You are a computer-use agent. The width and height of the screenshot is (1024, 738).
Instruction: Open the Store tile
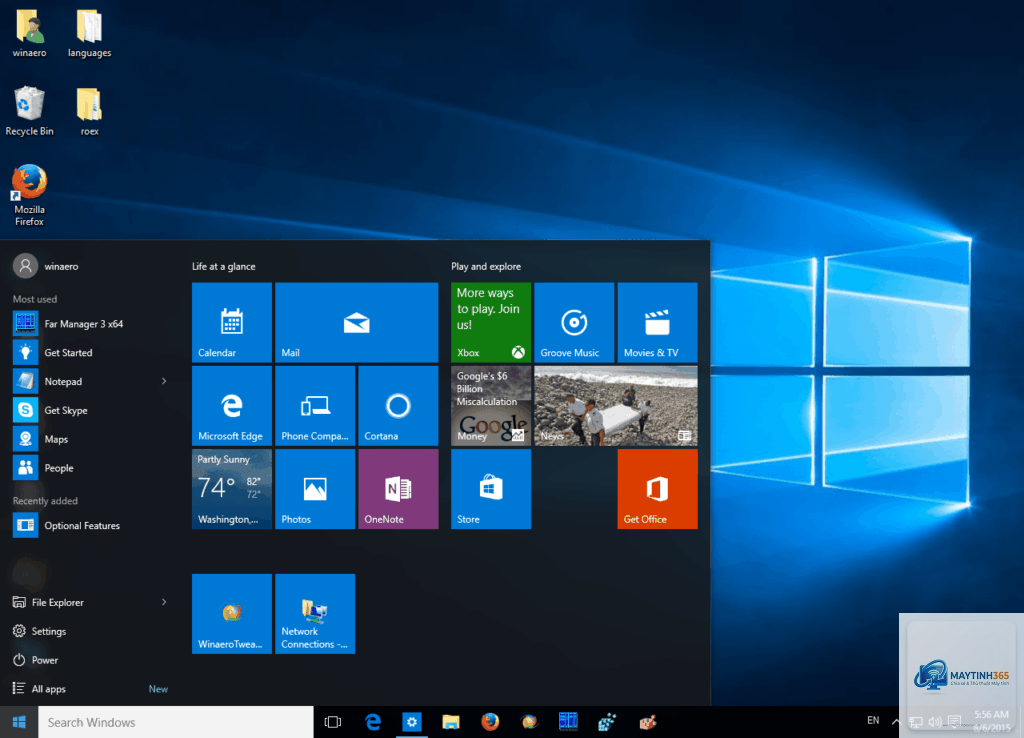tap(491, 489)
